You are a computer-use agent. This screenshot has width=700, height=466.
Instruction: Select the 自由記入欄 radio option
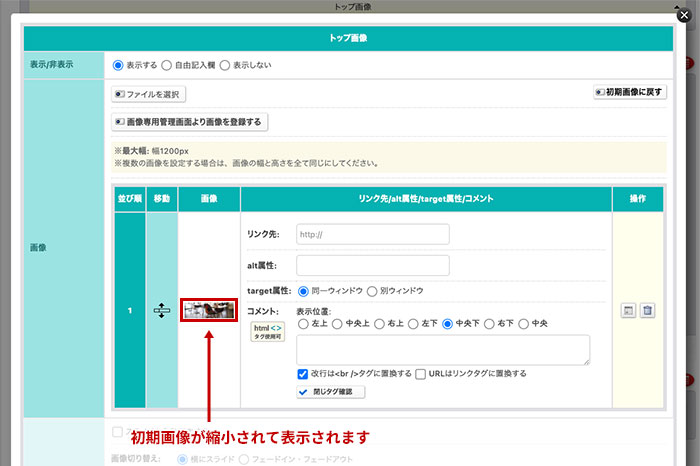[x=167, y=65]
